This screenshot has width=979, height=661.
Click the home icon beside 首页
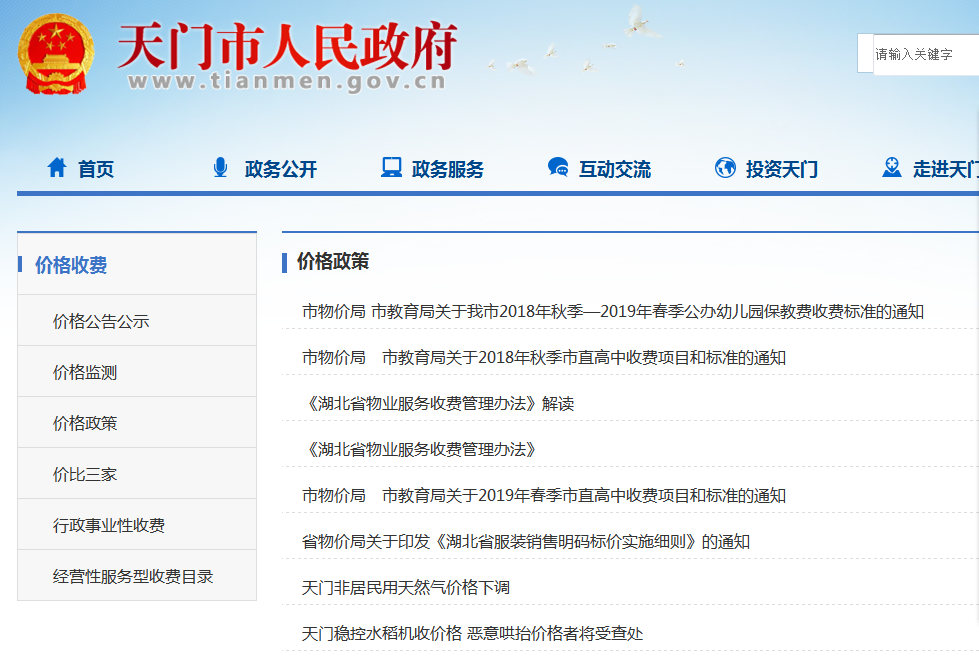tap(57, 168)
